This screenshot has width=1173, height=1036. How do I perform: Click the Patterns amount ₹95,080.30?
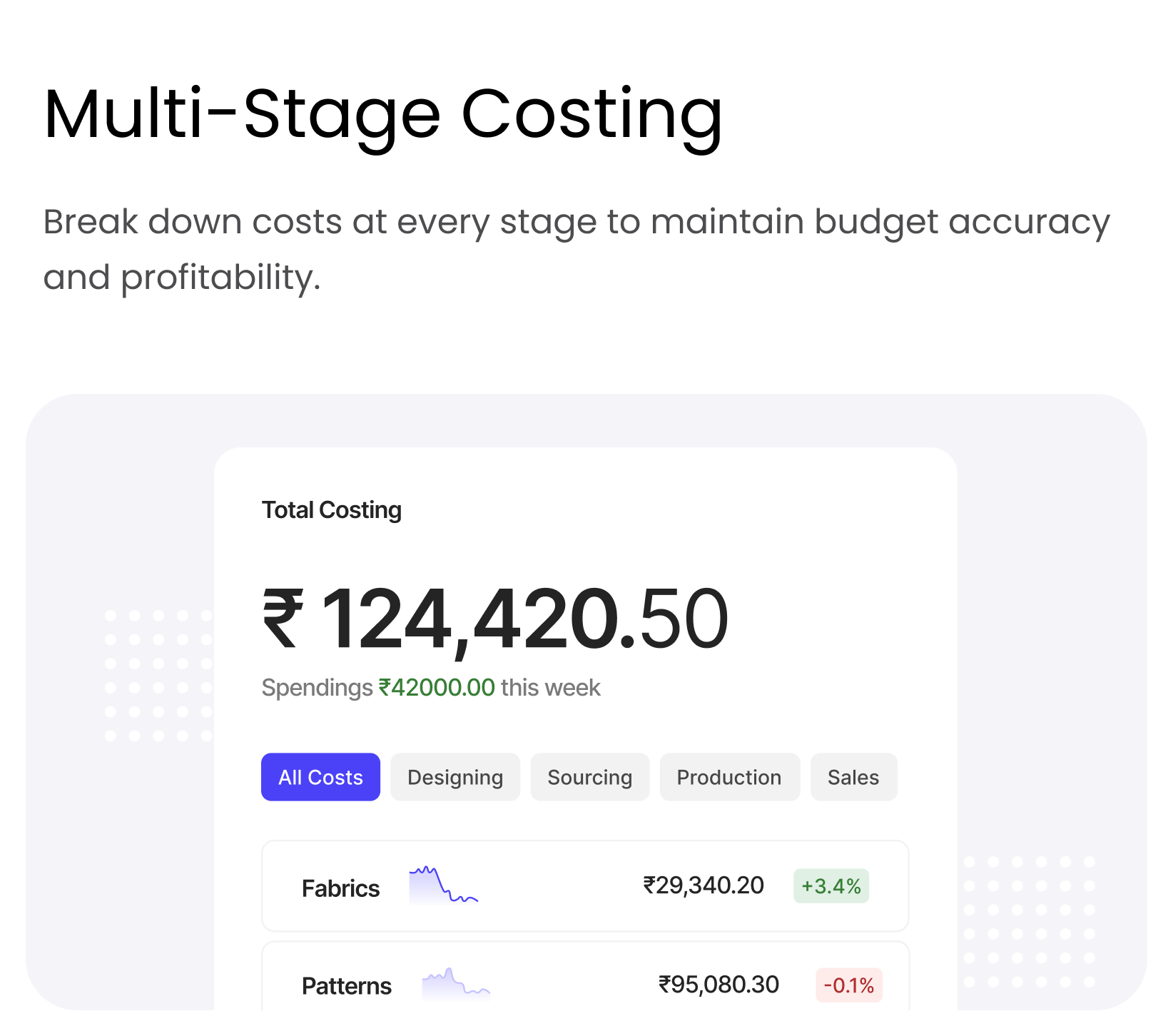718,985
